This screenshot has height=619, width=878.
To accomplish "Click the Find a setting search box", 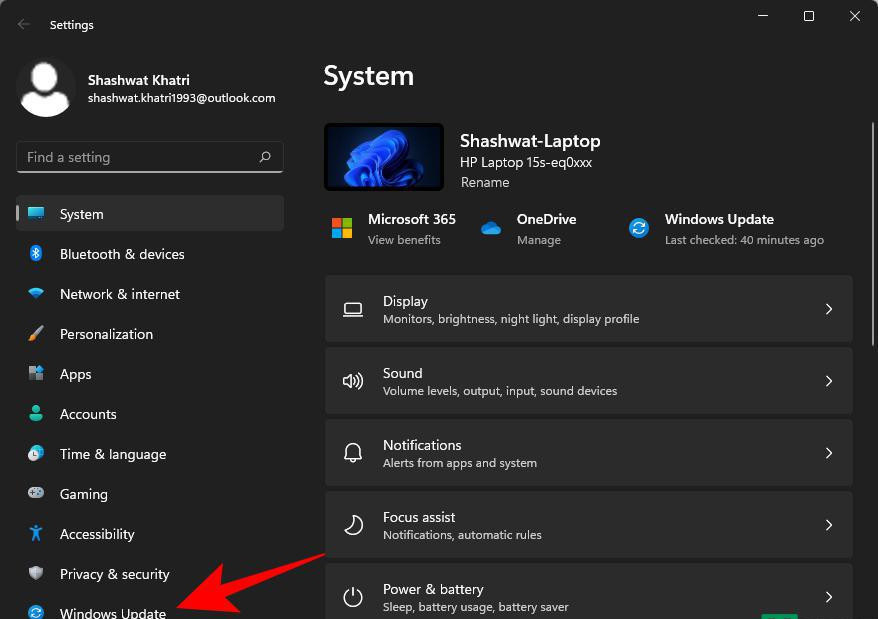I will (x=140, y=157).
